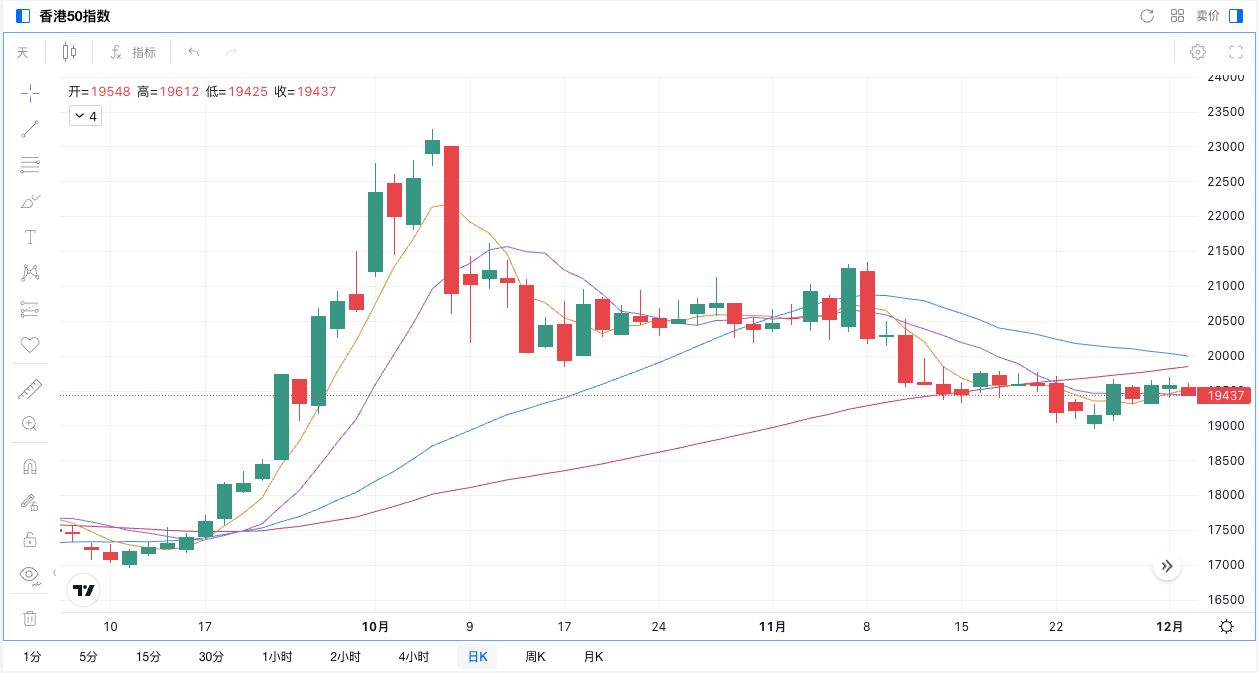
Task: Activate the zoom in magnifier tool
Action: pyautogui.click(x=30, y=424)
